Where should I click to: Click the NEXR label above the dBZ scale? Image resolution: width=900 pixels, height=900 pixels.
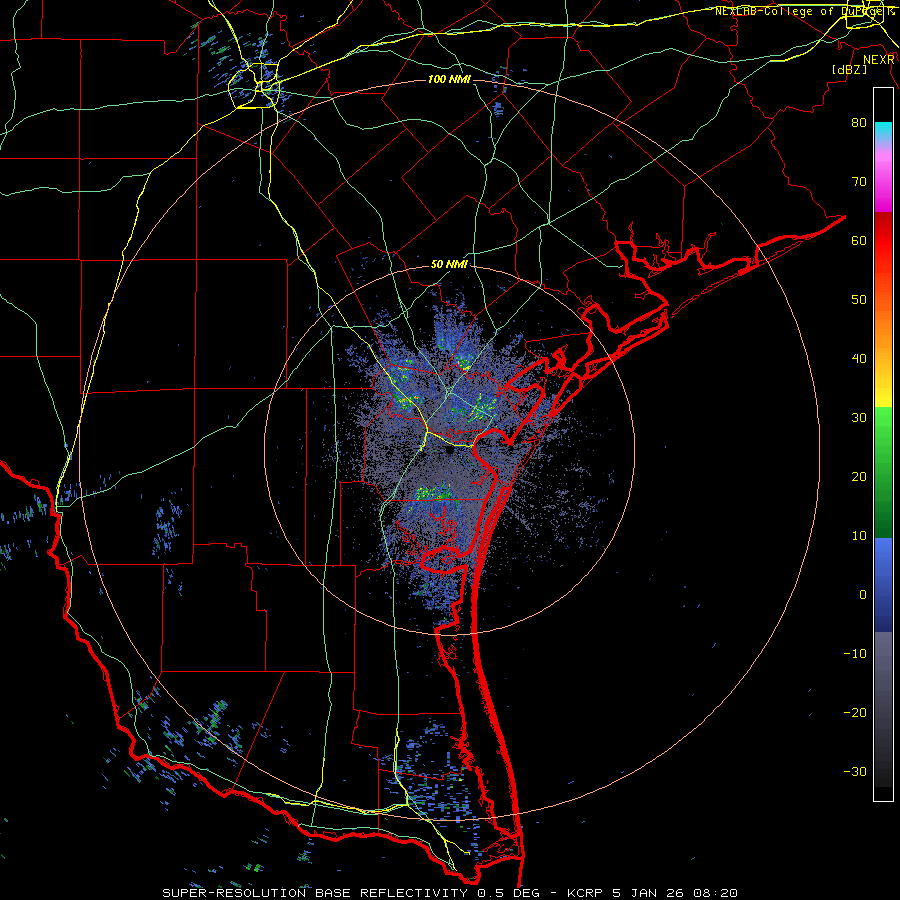point(879,60)
